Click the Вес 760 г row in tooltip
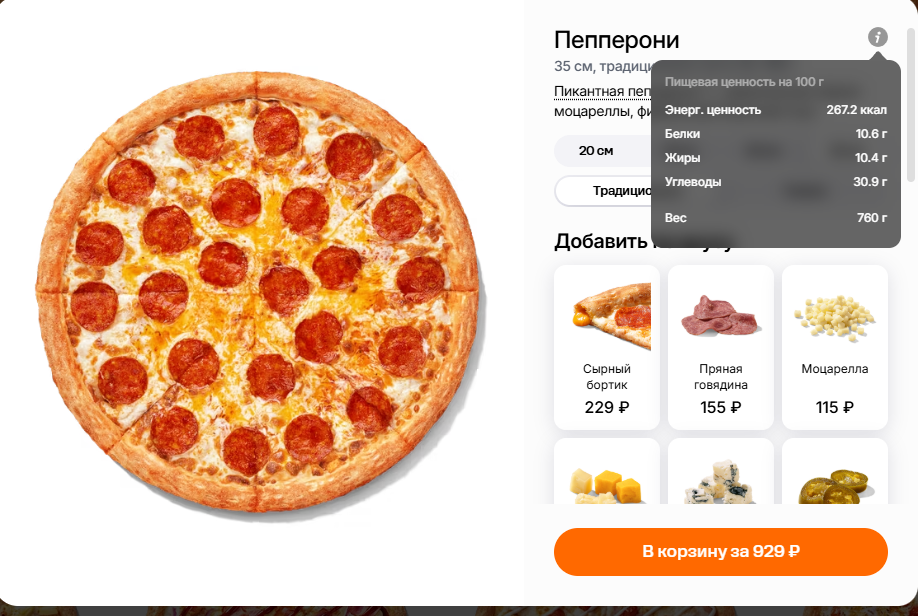 pyautogui.click(x=776, y=218)
